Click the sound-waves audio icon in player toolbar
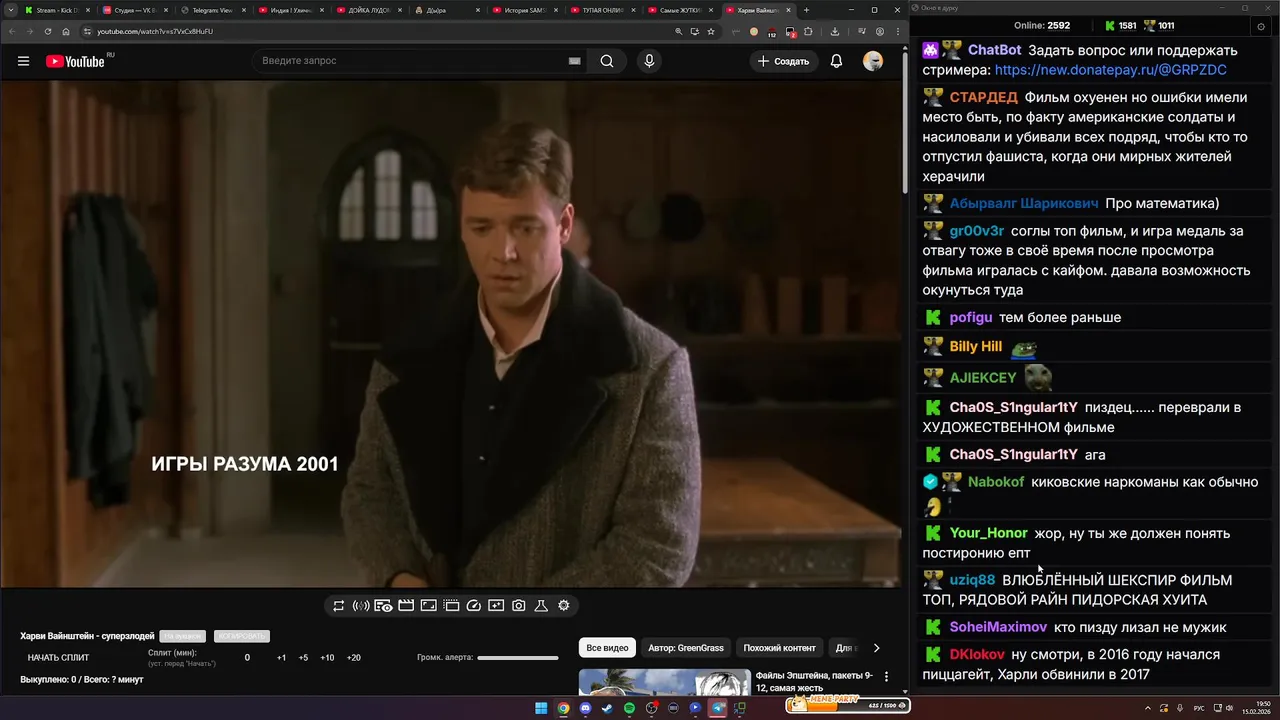 pos(361,606)
